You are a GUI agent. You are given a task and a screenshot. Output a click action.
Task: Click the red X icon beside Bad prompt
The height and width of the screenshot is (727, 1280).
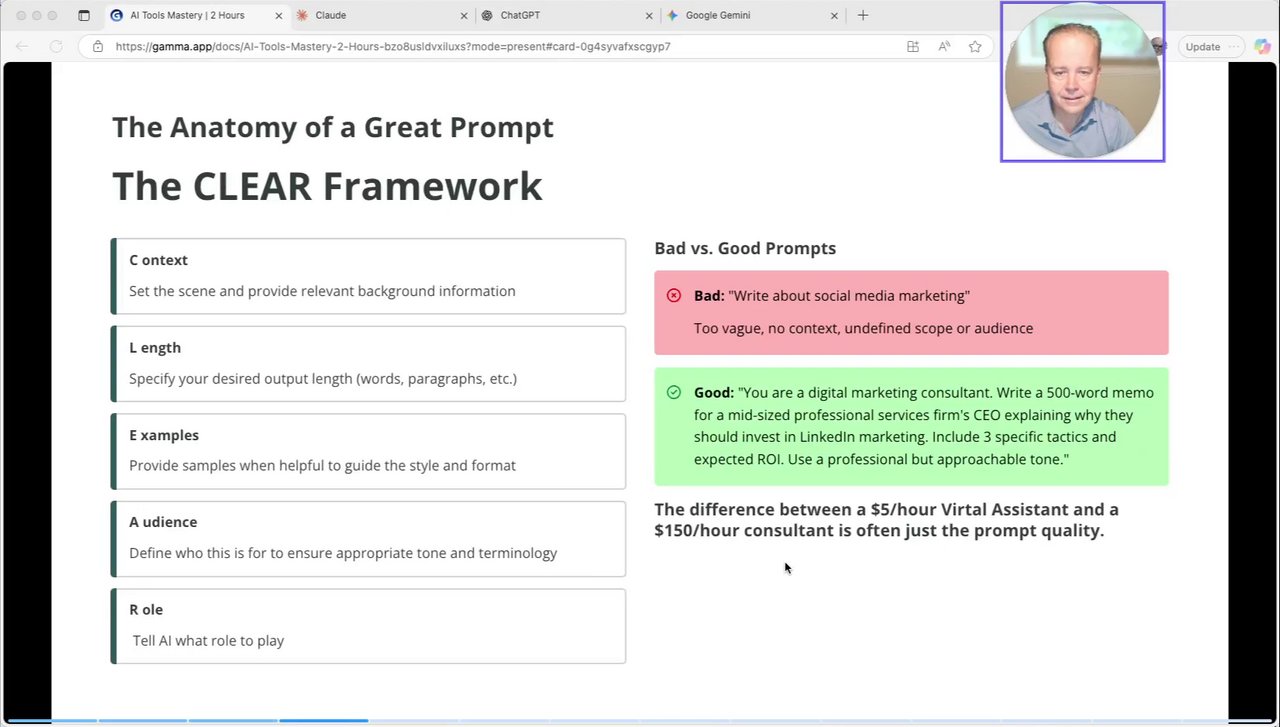(x=674, y=295)
